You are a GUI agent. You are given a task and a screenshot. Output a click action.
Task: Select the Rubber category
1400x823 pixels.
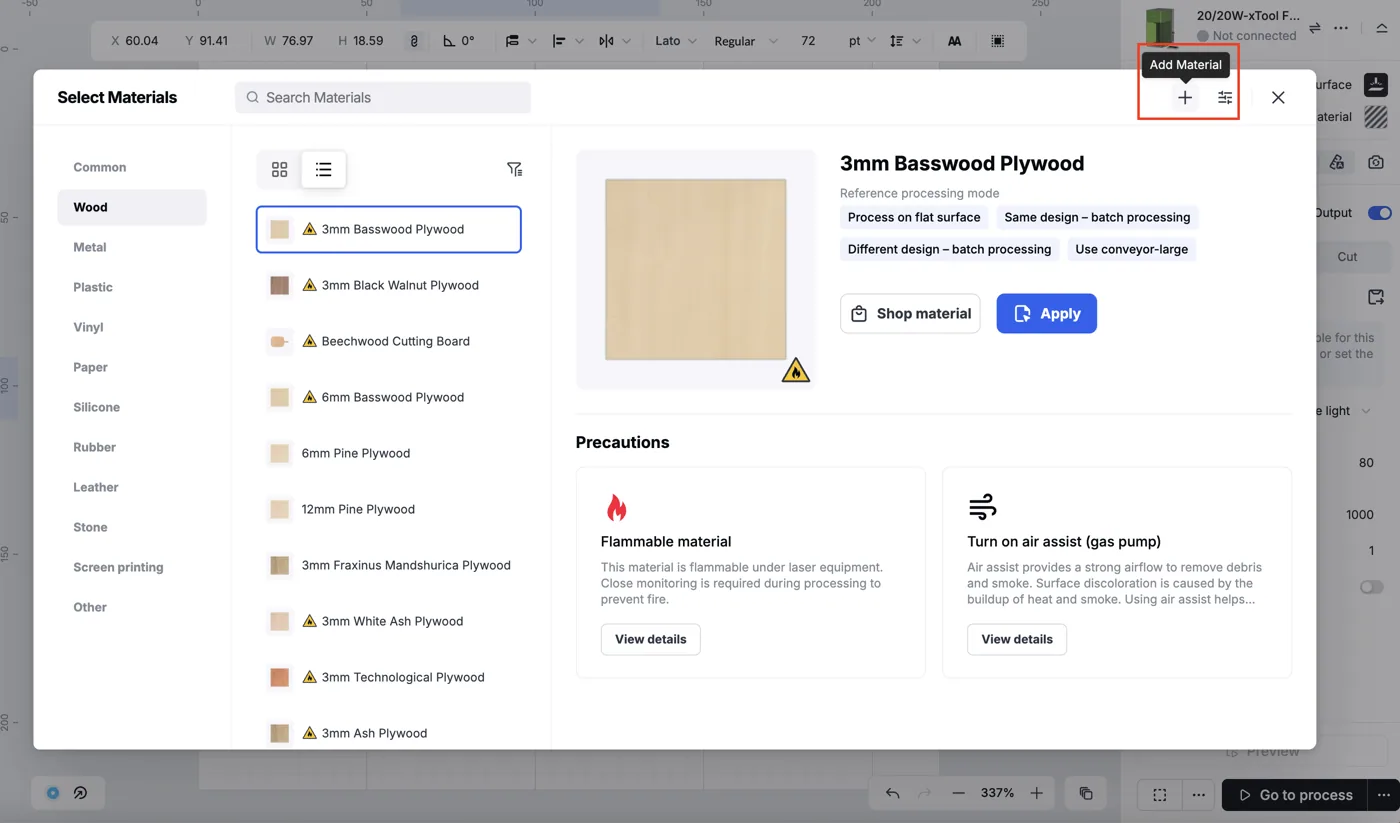[132, 447]
